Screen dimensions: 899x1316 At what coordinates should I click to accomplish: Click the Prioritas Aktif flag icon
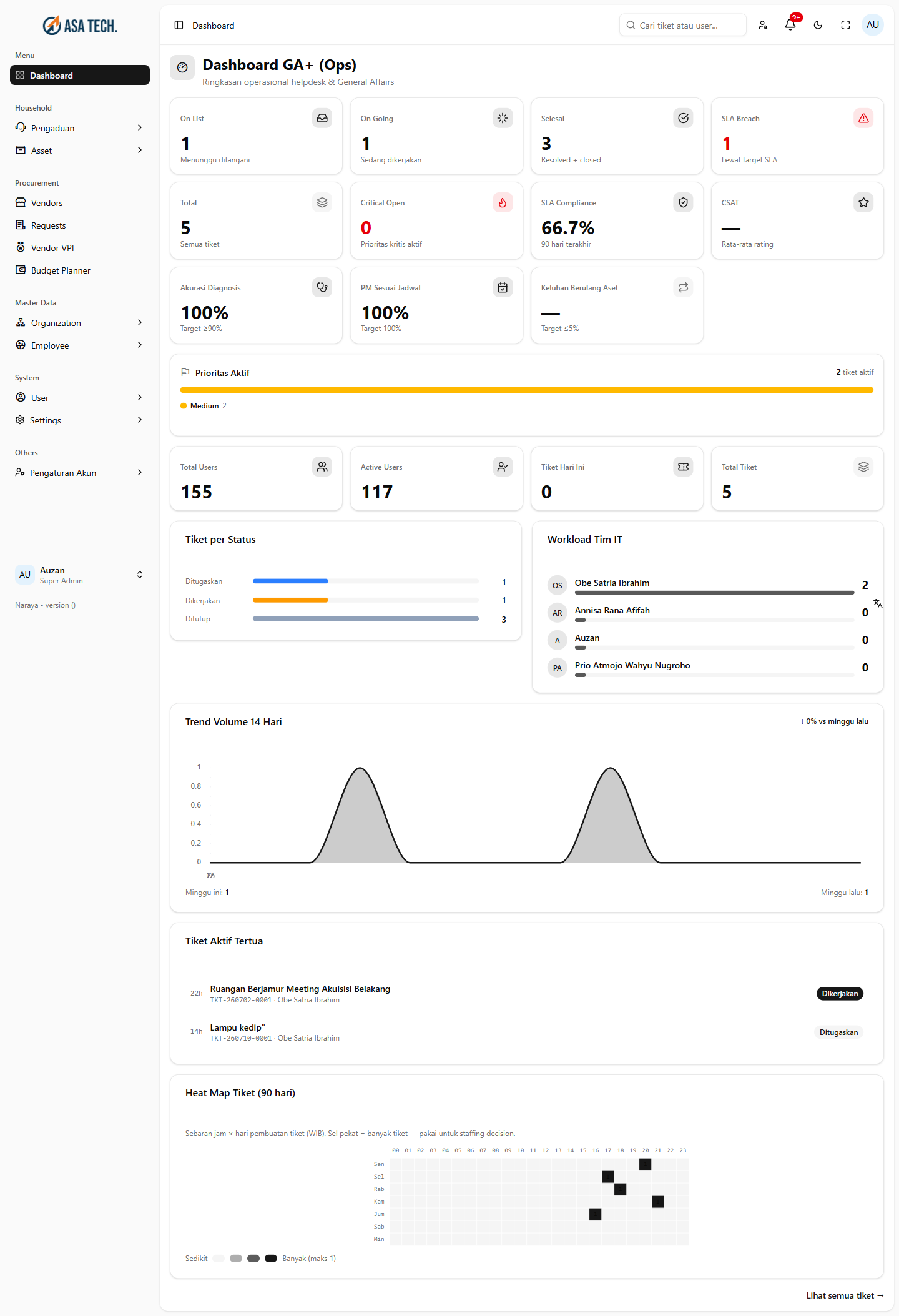tap(185, 372)
